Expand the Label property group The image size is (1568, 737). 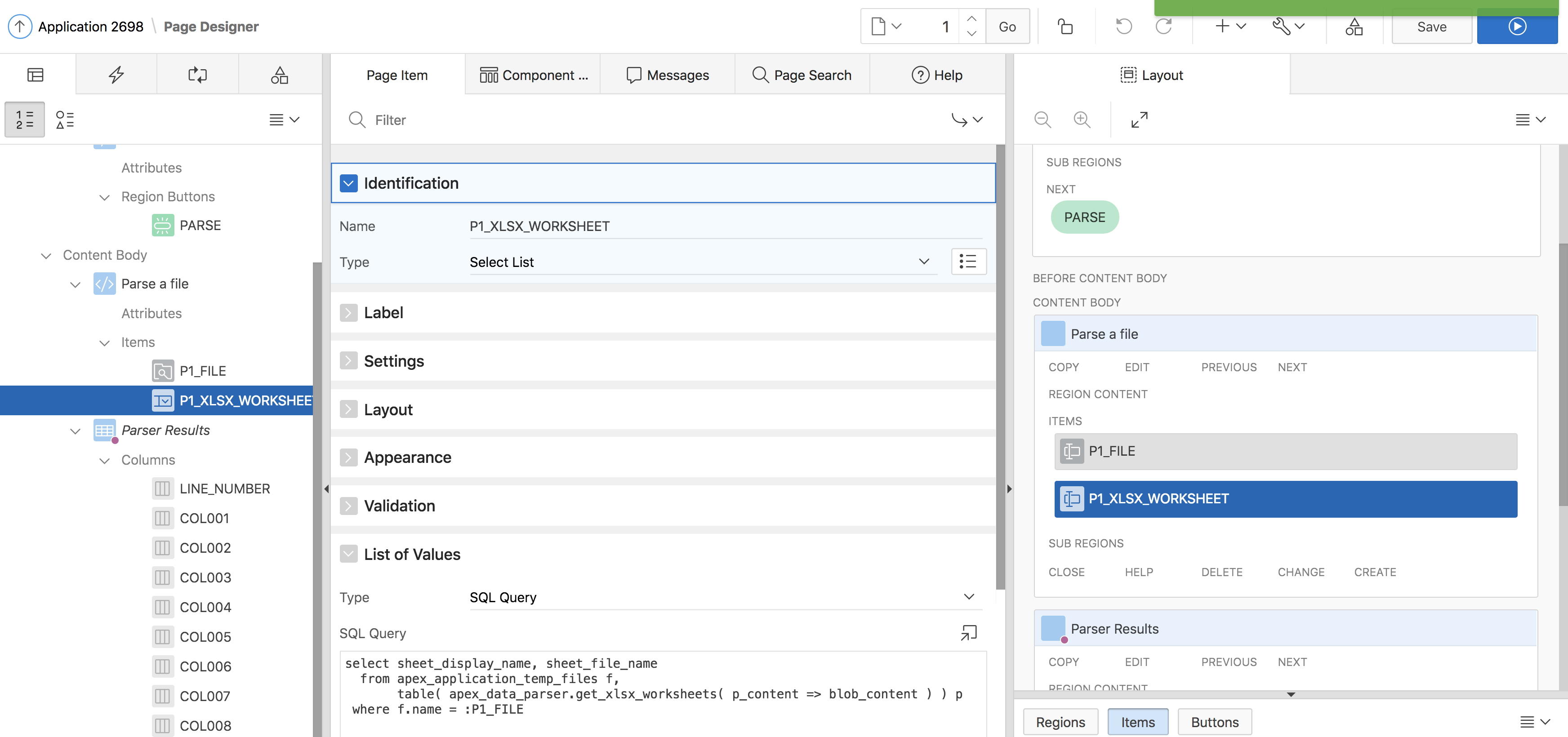349,313
